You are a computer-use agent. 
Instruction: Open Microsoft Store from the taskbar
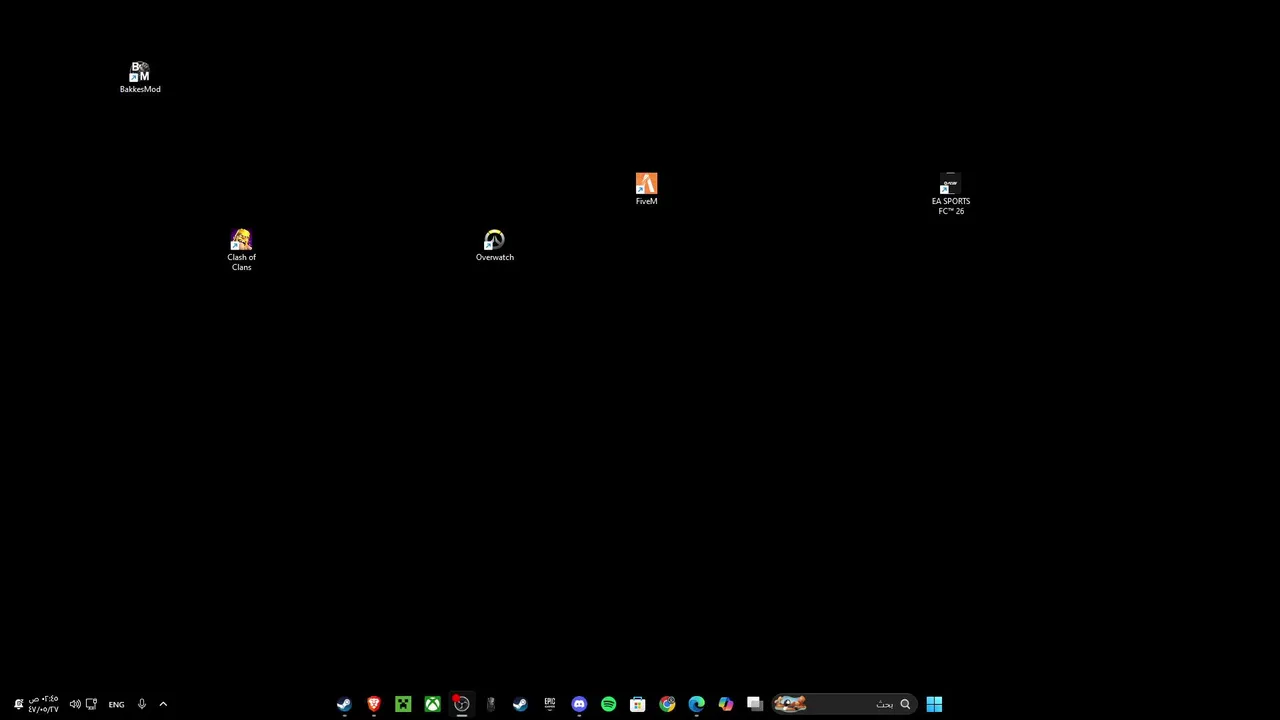click(637, 704)
